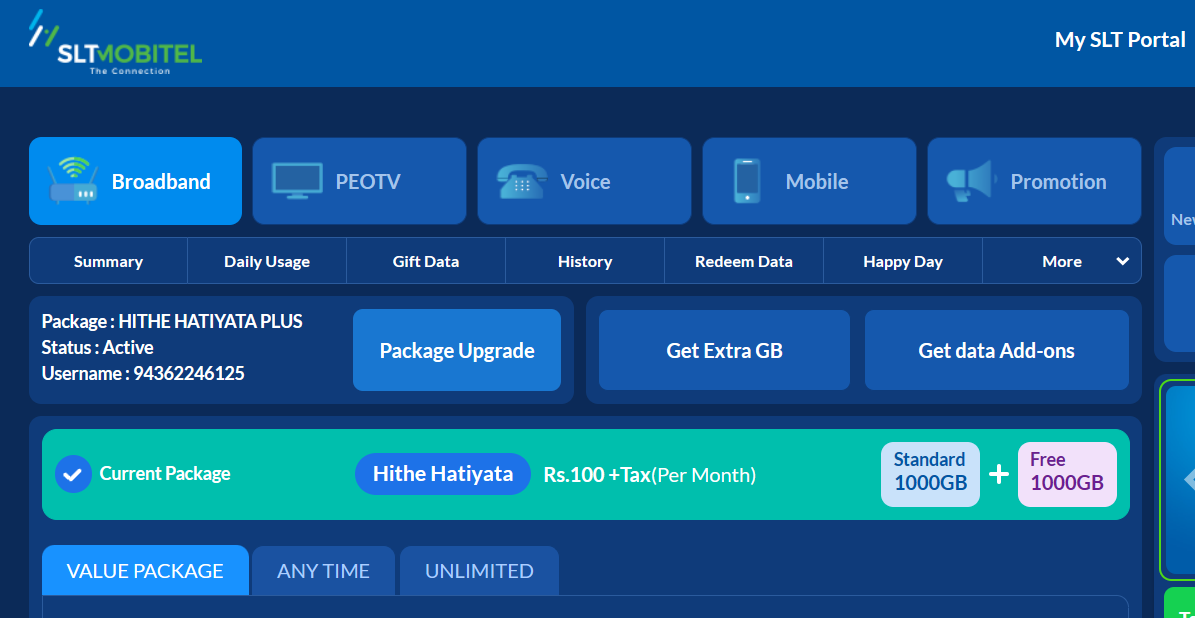
Task: Open the Gift Data section
Action: tap(426, 261)
